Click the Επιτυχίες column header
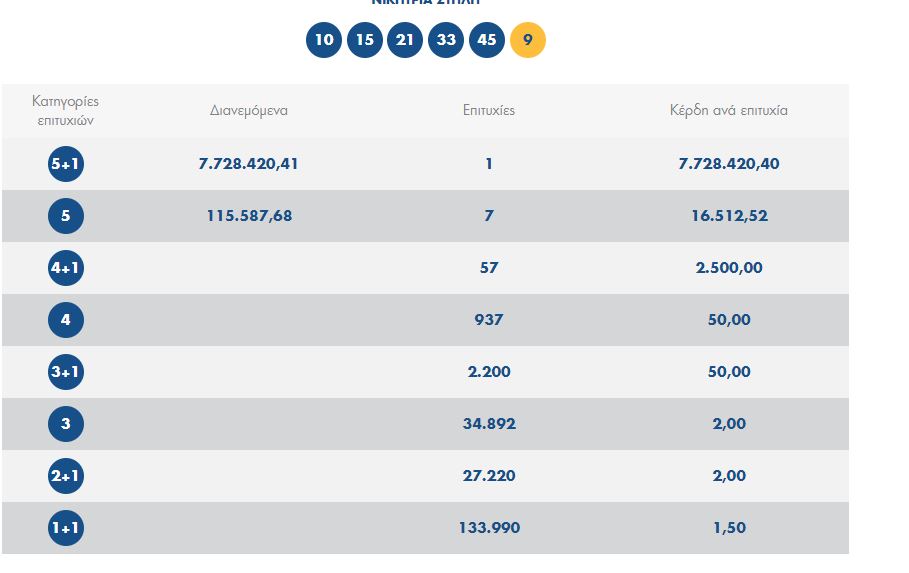Viewport: 909px width, 573px height. click(x=489, y=110)
